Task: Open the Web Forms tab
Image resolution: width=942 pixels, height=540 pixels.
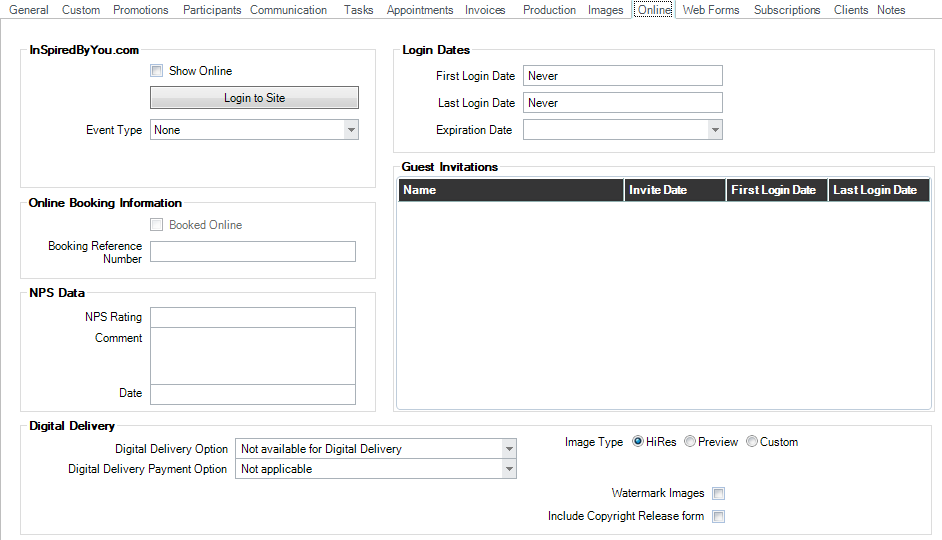Action: (x=711, y=10)
